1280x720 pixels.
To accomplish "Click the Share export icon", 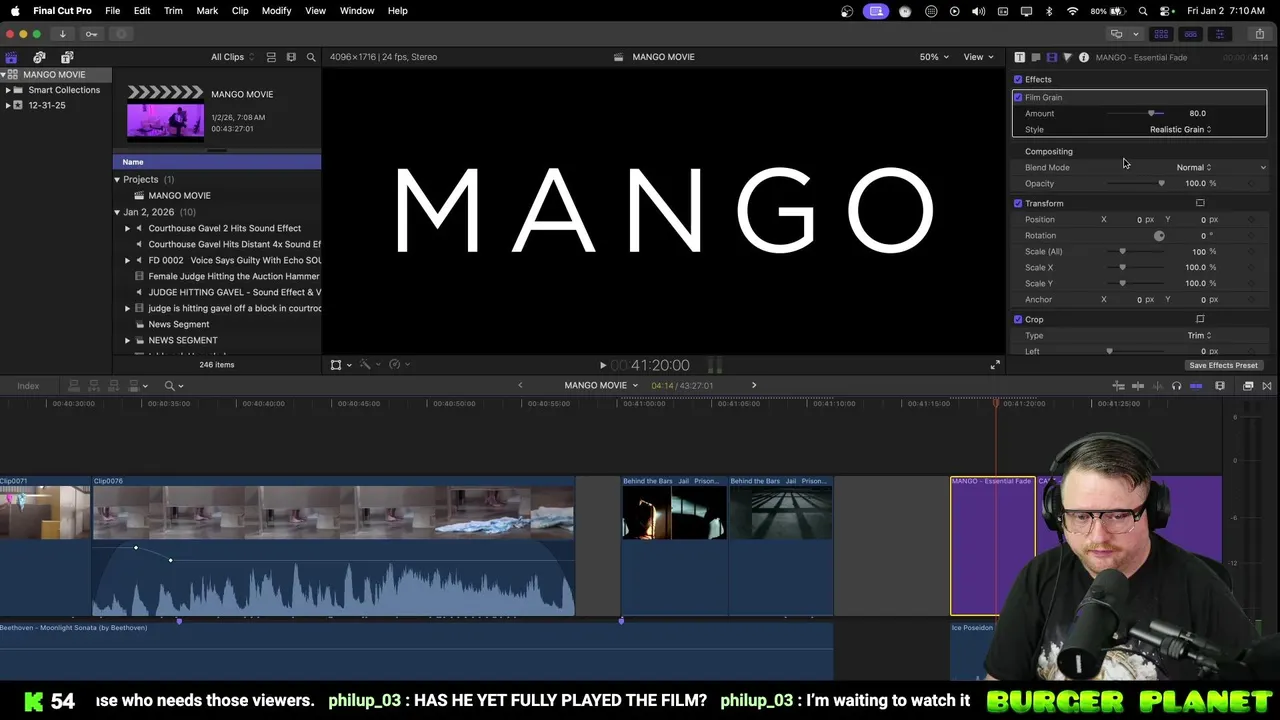I will 1260,34.
